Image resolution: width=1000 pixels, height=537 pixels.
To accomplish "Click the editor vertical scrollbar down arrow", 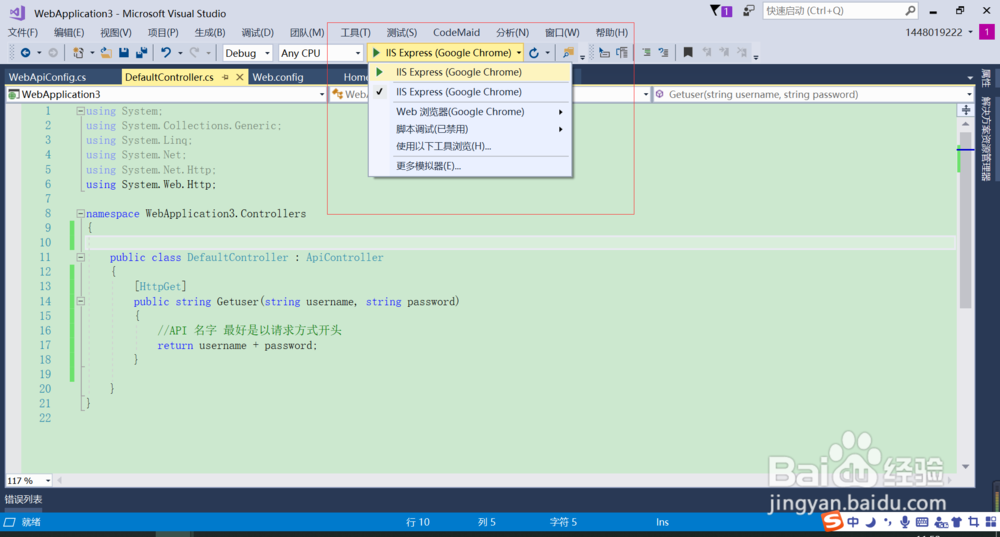I will (965, 467).
